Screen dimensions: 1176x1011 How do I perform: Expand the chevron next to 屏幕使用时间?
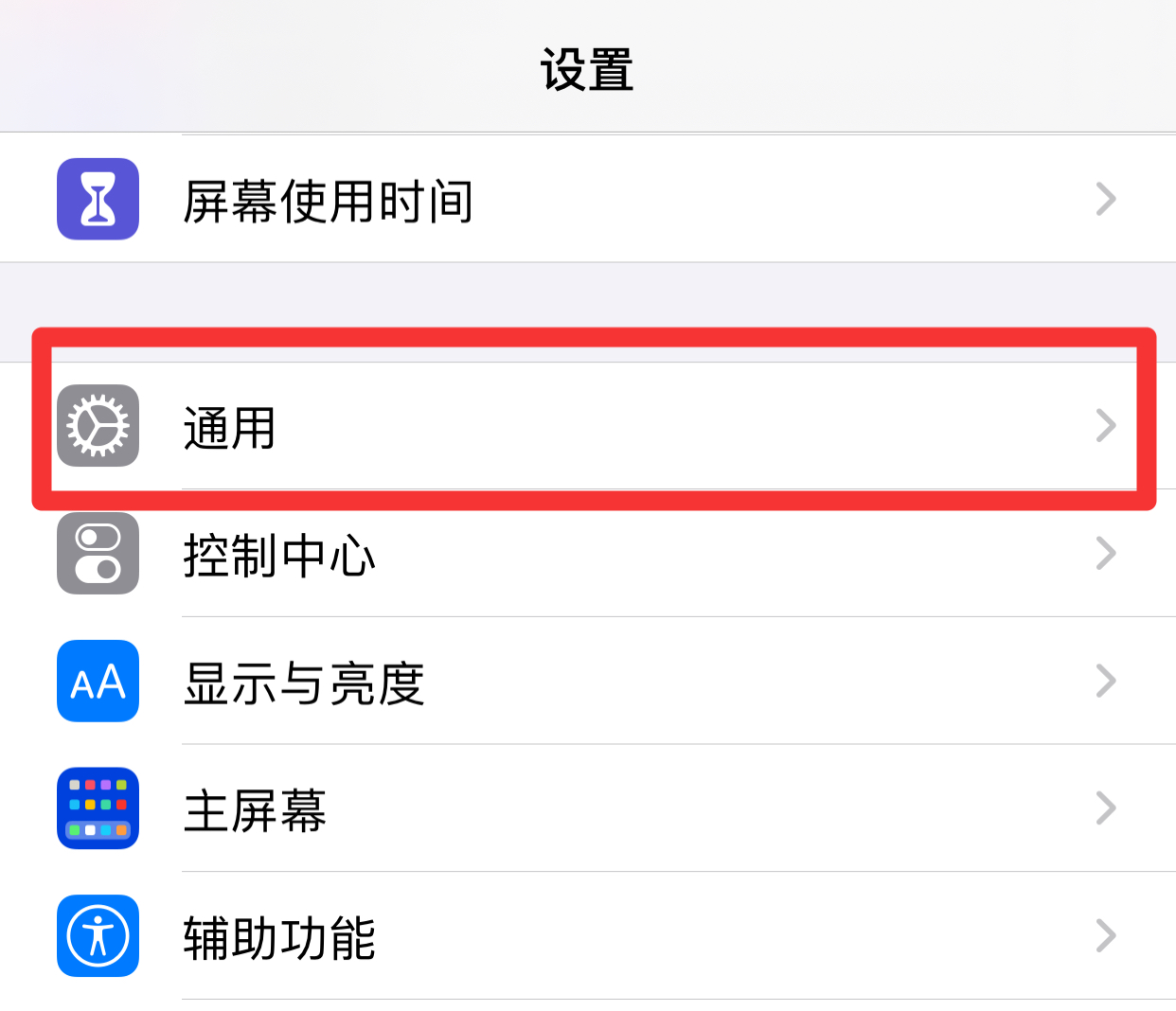point(1106,199)
